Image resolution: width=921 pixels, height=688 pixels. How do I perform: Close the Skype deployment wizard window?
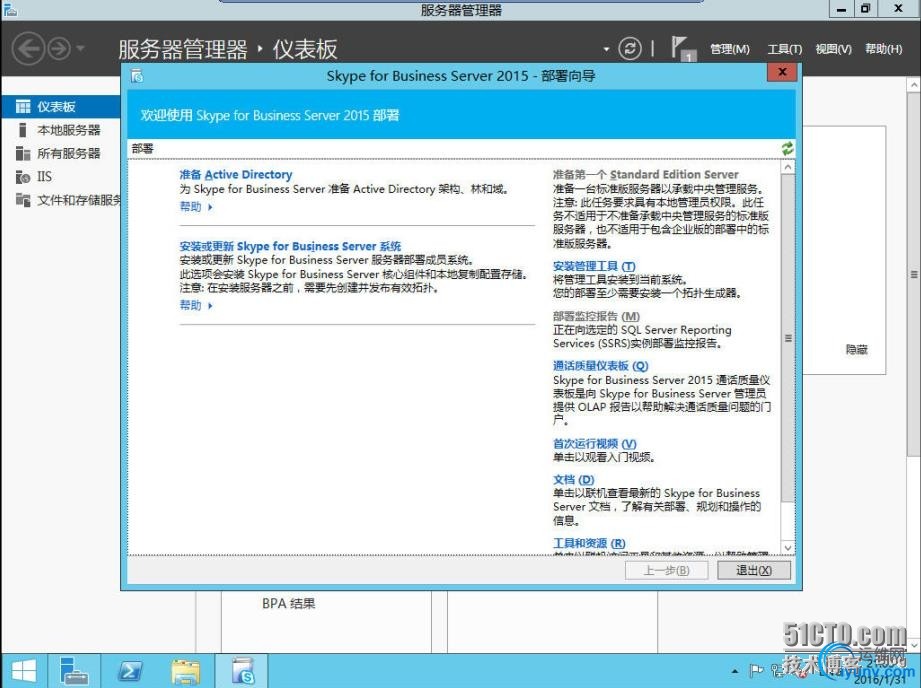tap(782, 72)
